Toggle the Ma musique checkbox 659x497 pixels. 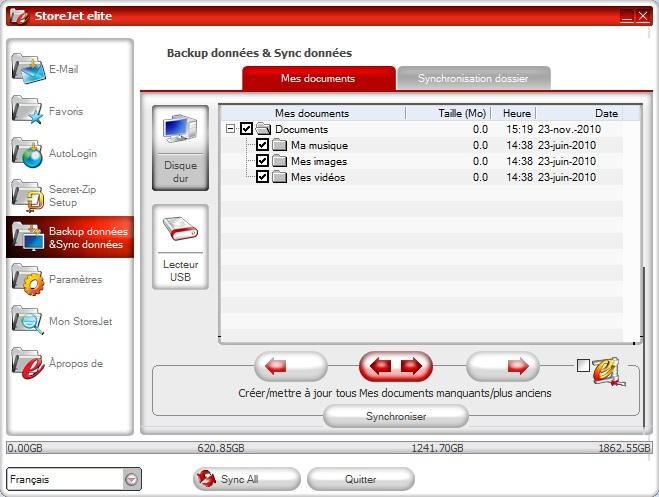coord(263,145)
